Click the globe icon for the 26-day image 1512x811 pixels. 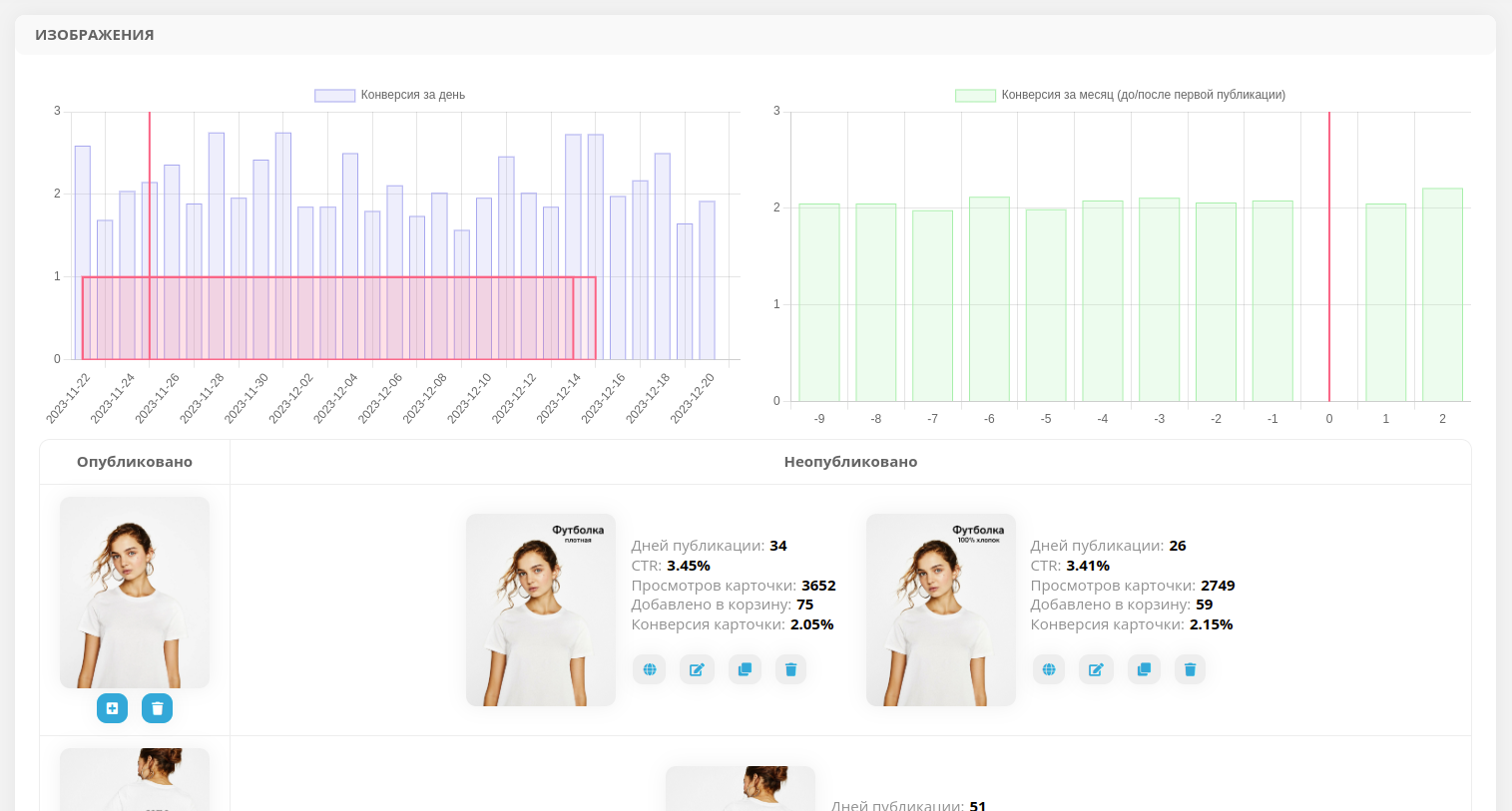pyautogui.click(x=1049, y=669)
